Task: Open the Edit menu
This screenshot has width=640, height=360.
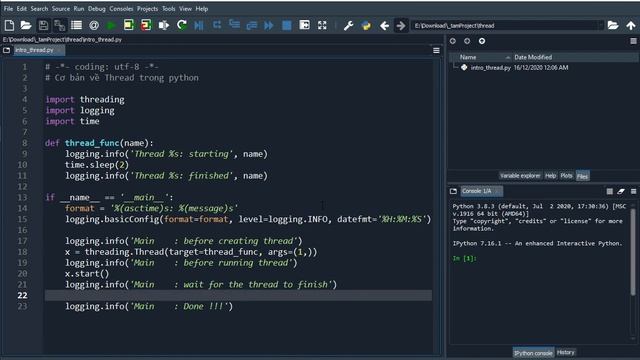Action: click(x=22, y=9)
